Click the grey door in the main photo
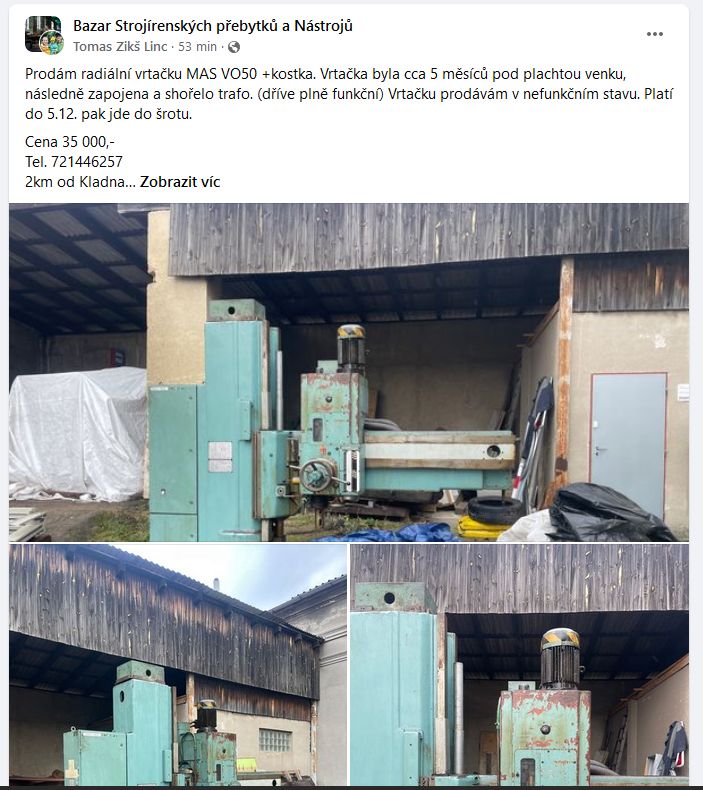 coord(628,444)
